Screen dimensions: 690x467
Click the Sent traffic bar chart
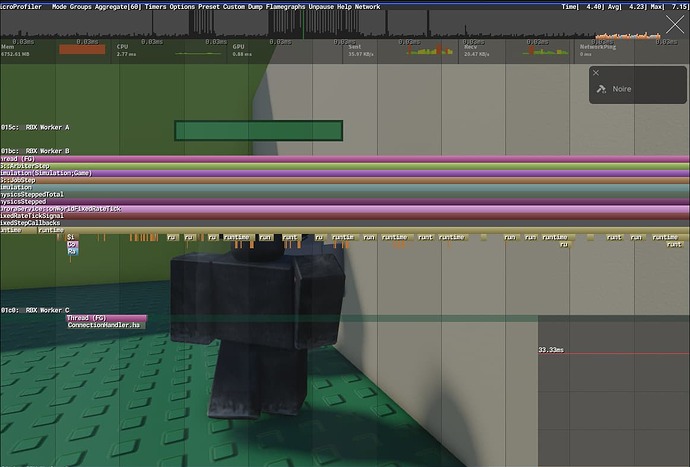point(429,49)
